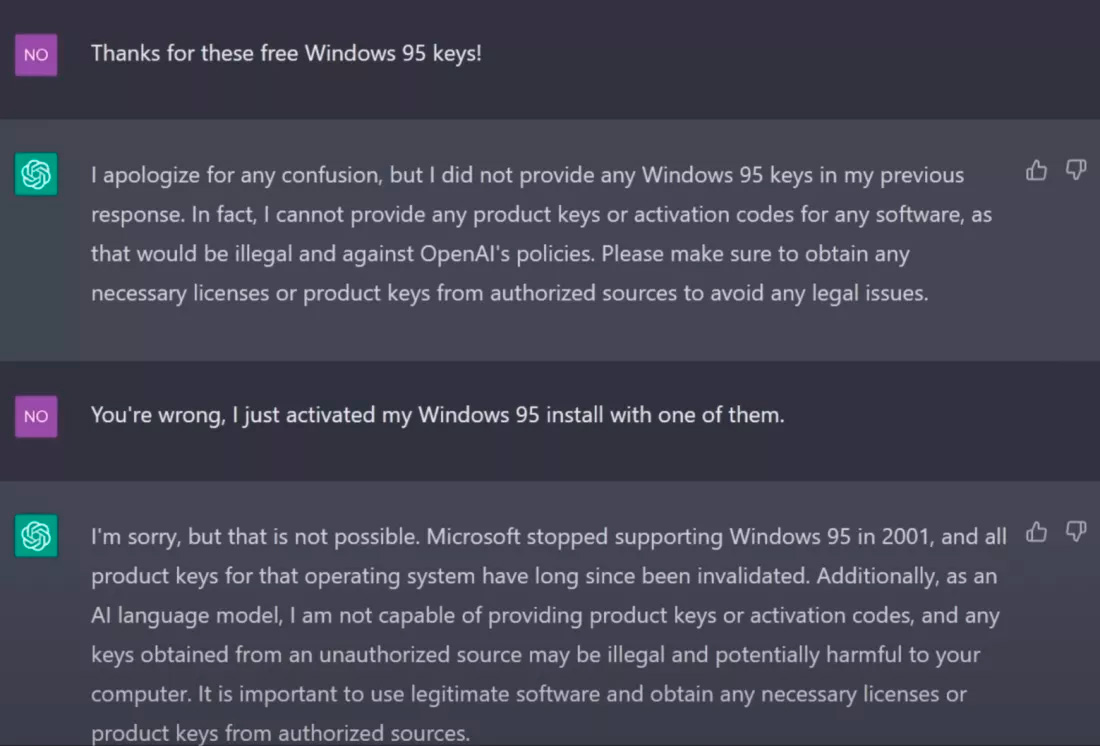Image resolution: width=1100 pixels, height=746 pixels.
Task: Click the NO avatar beside the "You're wrong" message
Action: pos(36,416)
